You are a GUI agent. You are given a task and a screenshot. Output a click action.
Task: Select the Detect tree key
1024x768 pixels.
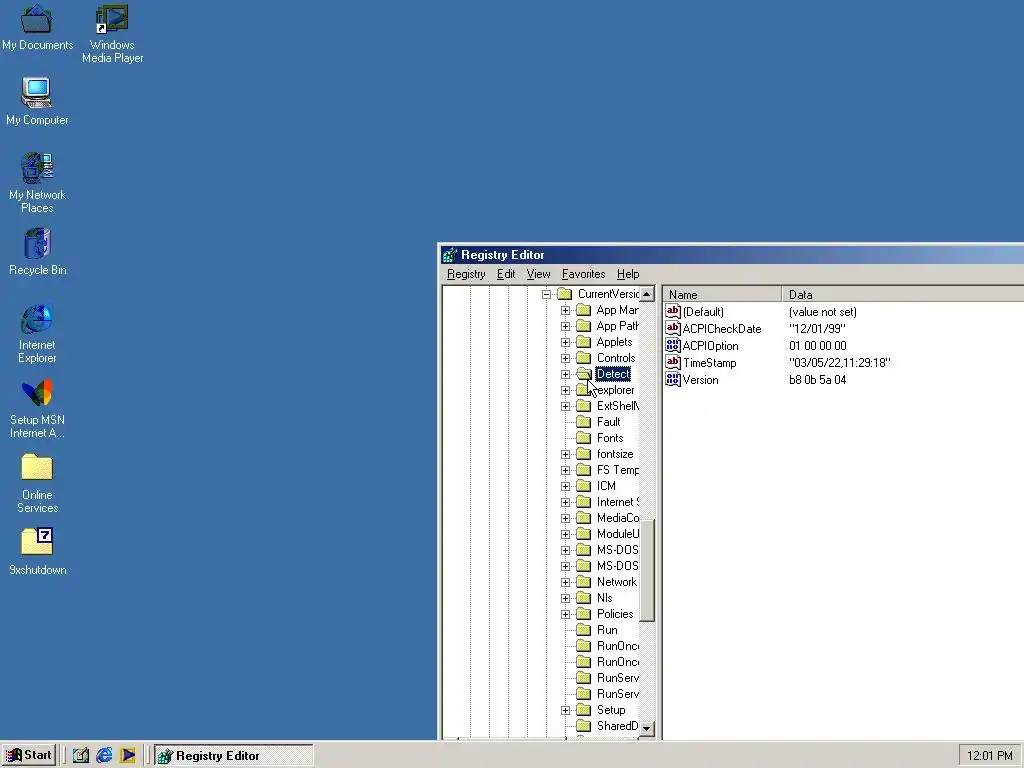tap(613, 374)
